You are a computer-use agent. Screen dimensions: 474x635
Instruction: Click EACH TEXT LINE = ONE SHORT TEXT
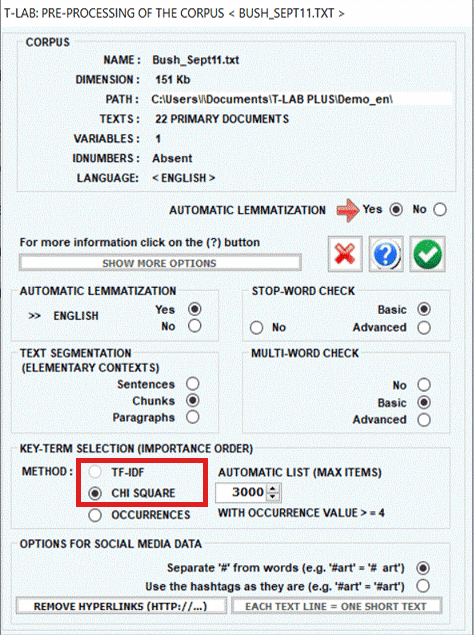click(x=336, y=606)
